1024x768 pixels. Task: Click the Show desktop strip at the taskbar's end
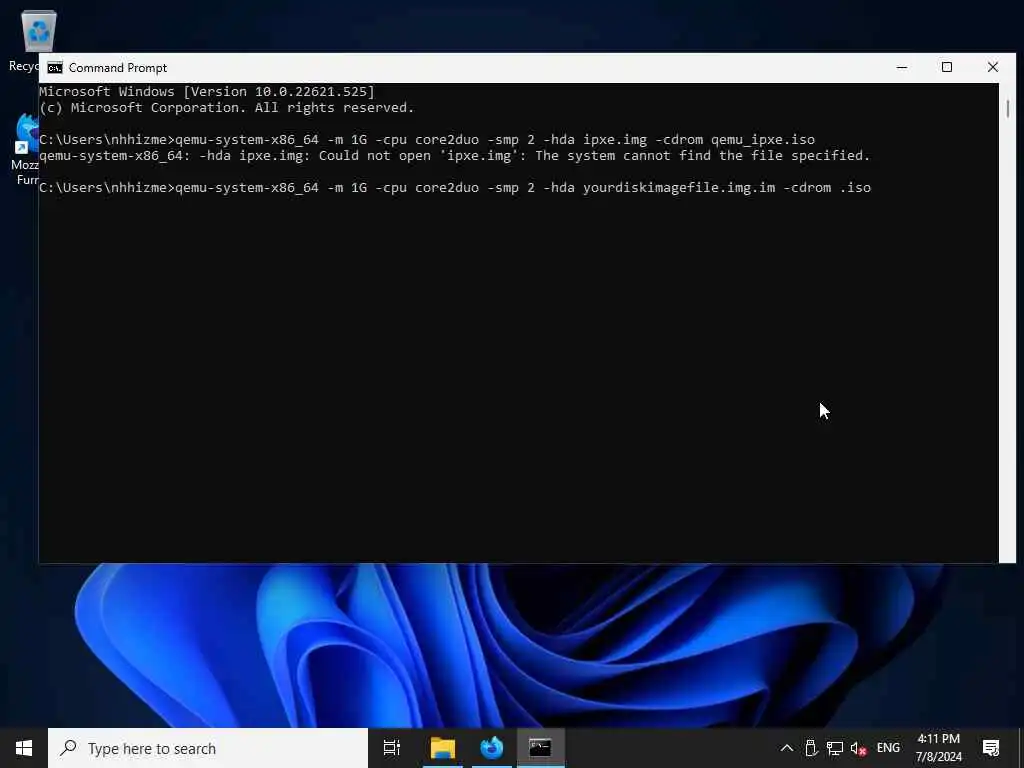[x=1021, y=748]
